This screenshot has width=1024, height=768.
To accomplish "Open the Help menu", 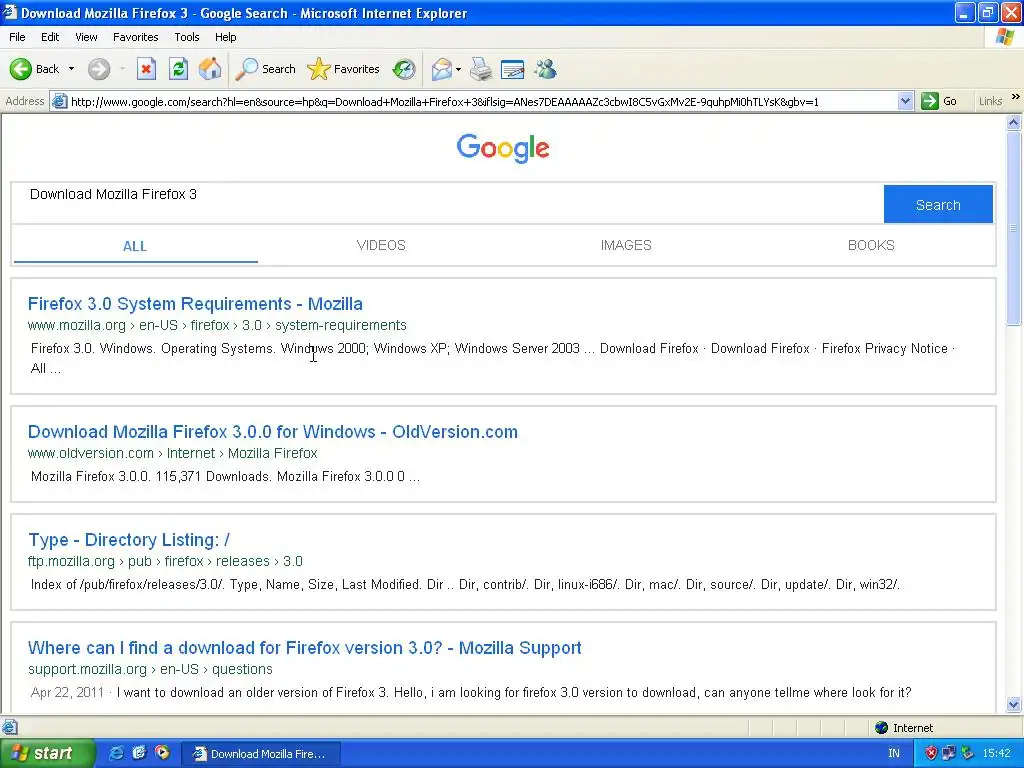I will [225, 37].
